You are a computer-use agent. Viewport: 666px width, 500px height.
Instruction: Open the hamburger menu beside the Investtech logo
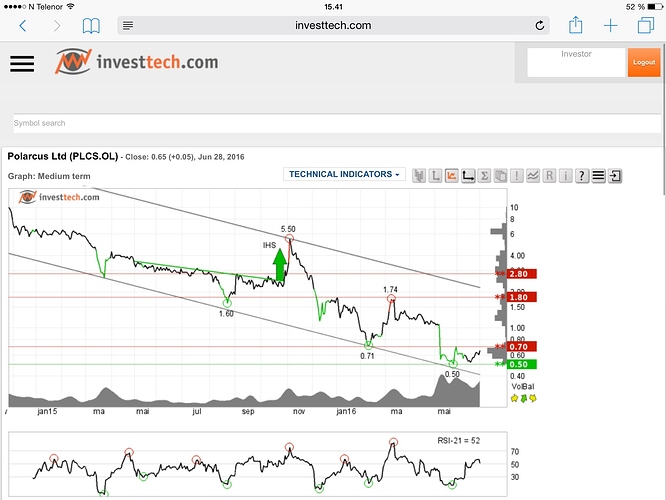tap(21, 63)
